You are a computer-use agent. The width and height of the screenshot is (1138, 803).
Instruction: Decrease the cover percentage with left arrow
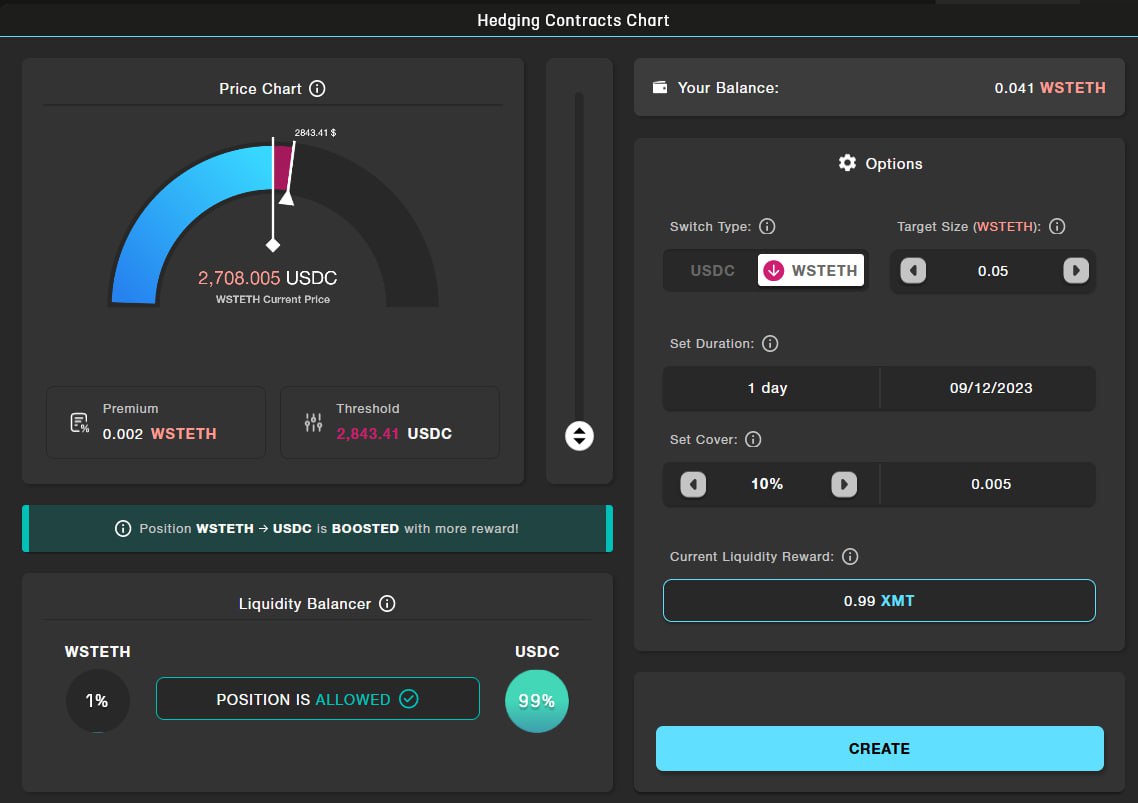tap(693, 485)
